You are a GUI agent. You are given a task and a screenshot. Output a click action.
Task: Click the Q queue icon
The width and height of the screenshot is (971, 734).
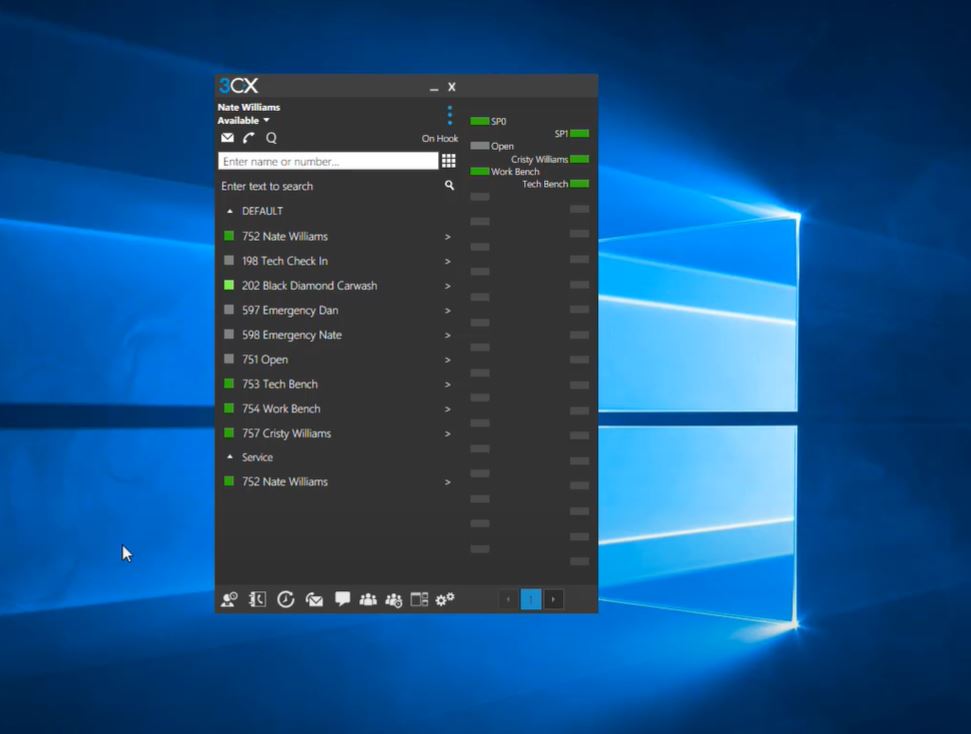271,138
